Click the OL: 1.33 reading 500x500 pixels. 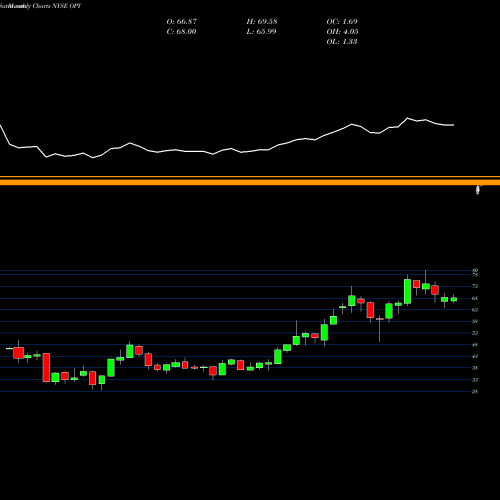point(342,42)
